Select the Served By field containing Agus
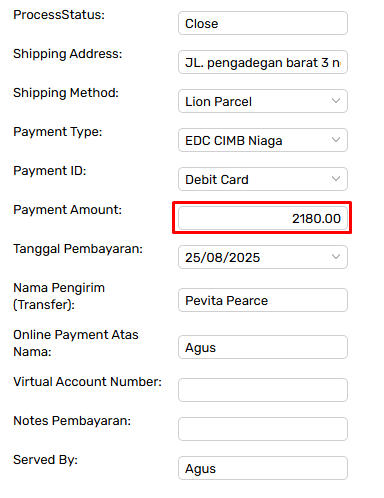 pyautogui.click(x=263, y=468)
